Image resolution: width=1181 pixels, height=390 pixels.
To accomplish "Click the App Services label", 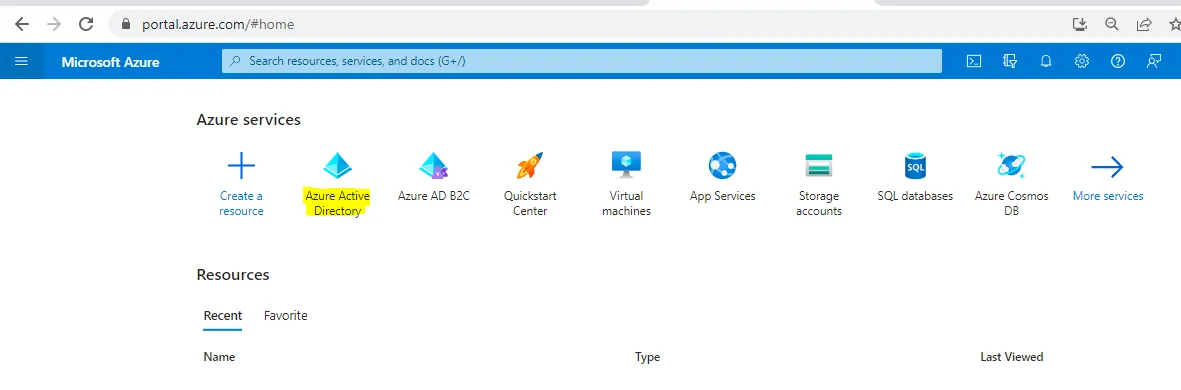I will coord(722,196).
